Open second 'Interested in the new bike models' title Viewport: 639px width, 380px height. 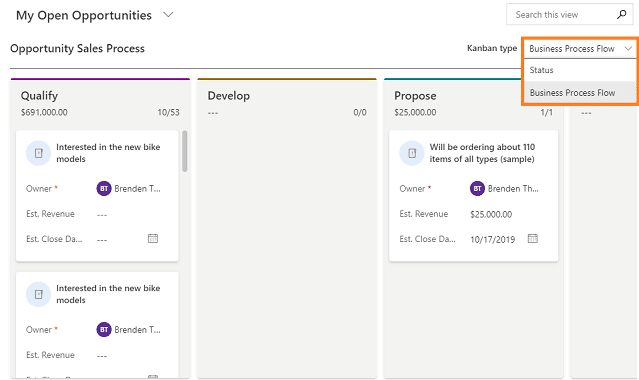(108, 294)
